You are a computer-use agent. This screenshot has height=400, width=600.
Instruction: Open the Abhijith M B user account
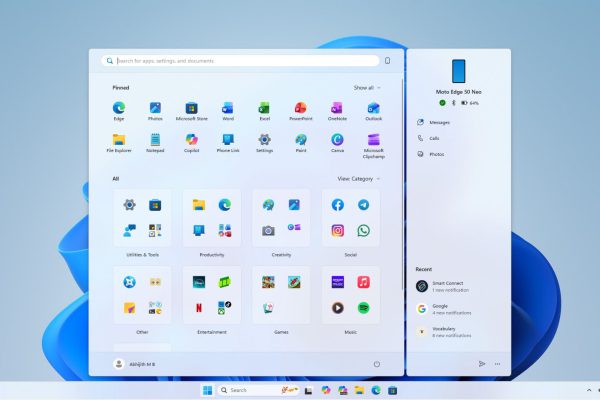[x=135, y=364]
